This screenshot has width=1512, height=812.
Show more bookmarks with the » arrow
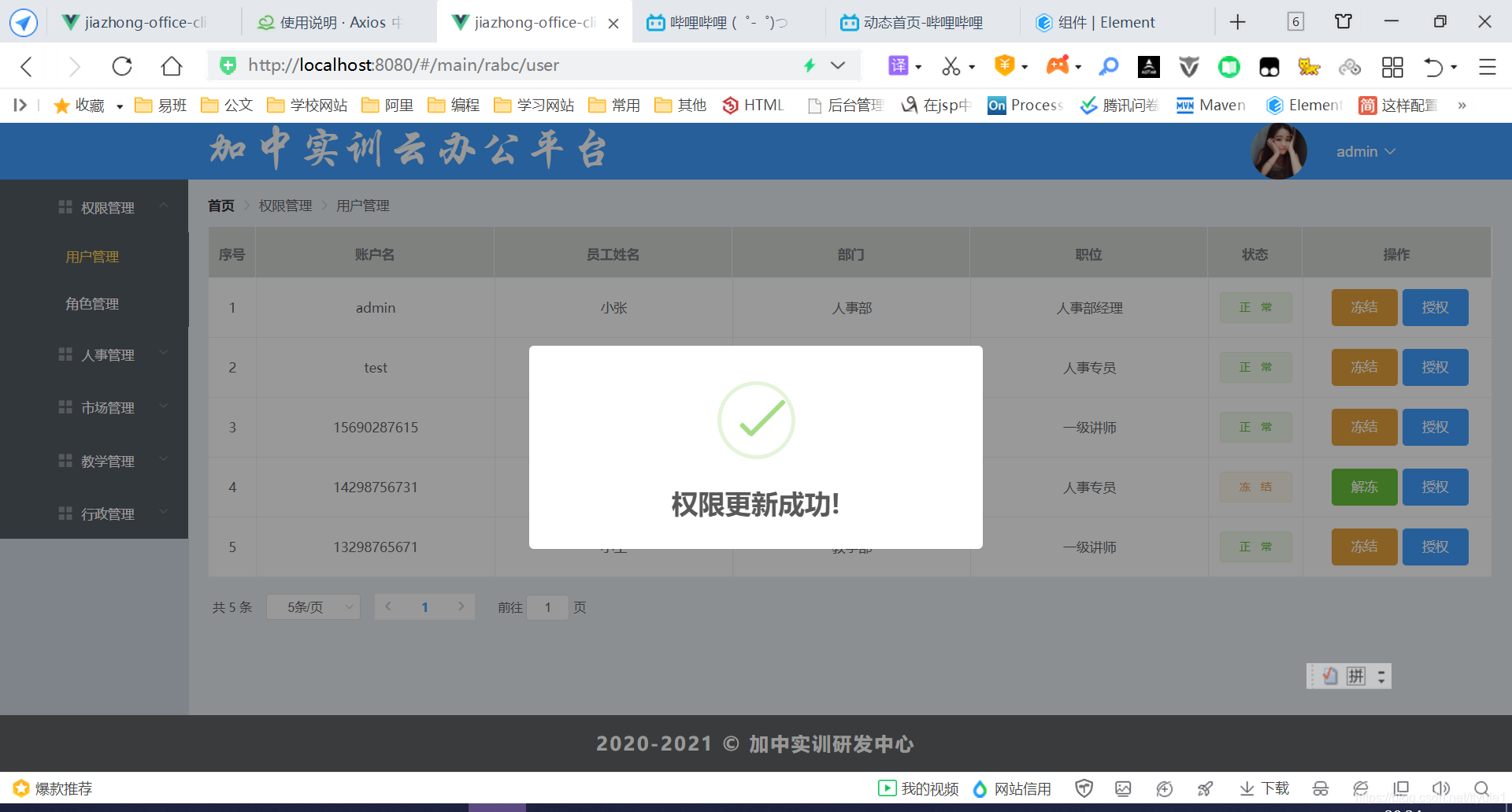point(1462,105)
